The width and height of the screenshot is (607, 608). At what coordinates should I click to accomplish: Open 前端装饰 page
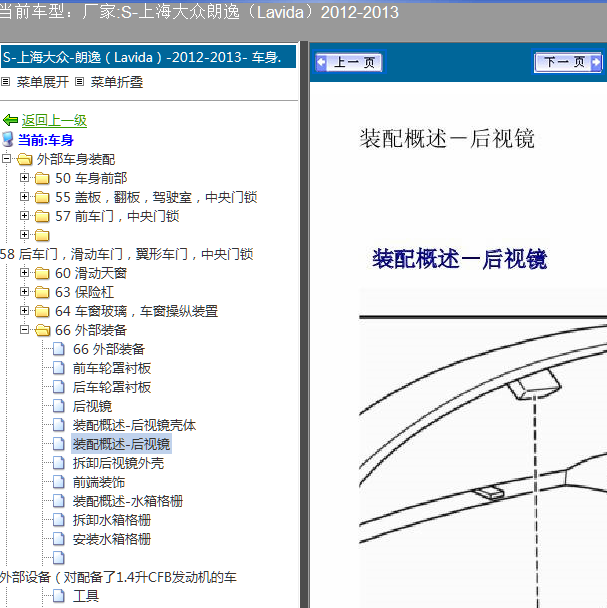99,482
